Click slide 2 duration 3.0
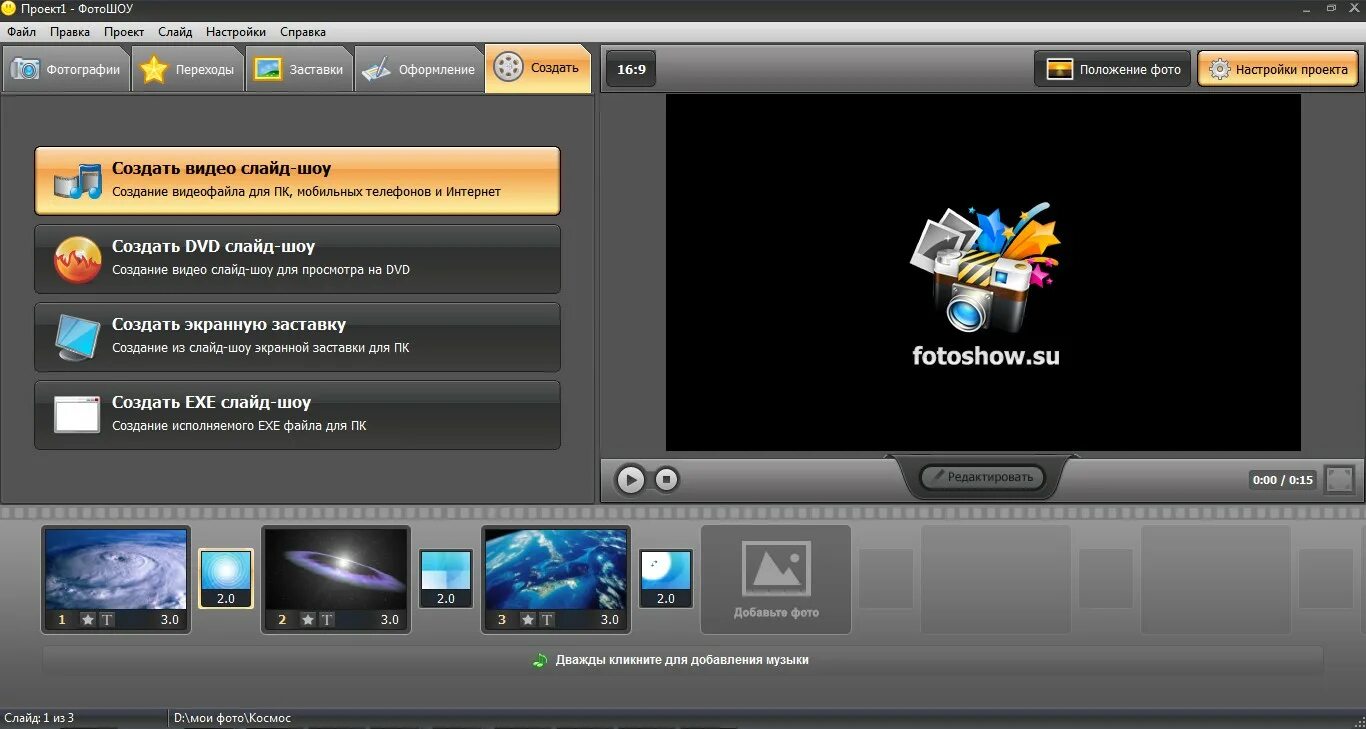Image resolution: width=1366 pixels, height=729 pixels. click(x=390, y=620)
